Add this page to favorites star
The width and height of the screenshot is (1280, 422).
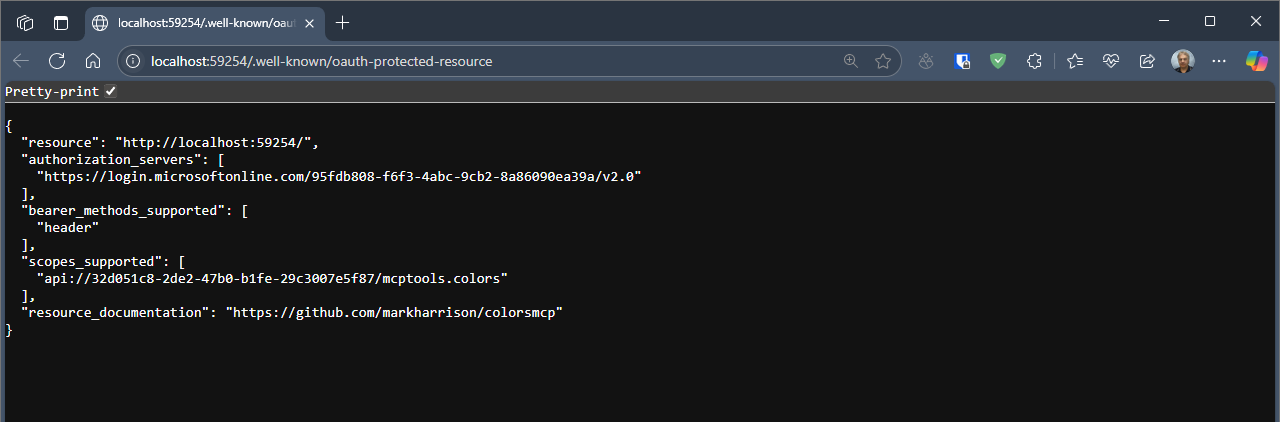[883, 61]
